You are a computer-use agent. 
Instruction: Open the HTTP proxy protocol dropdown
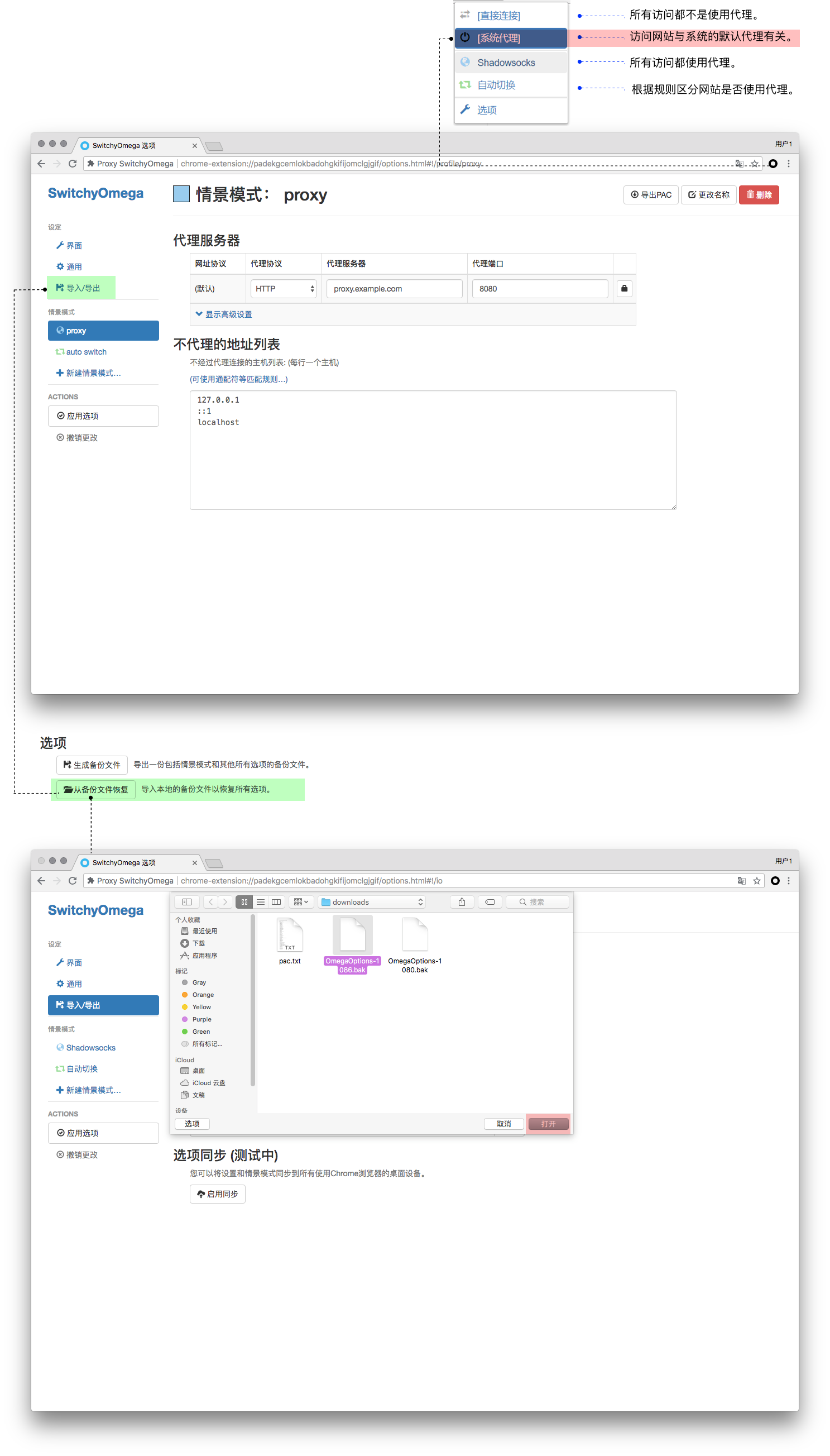coord(284,289)
